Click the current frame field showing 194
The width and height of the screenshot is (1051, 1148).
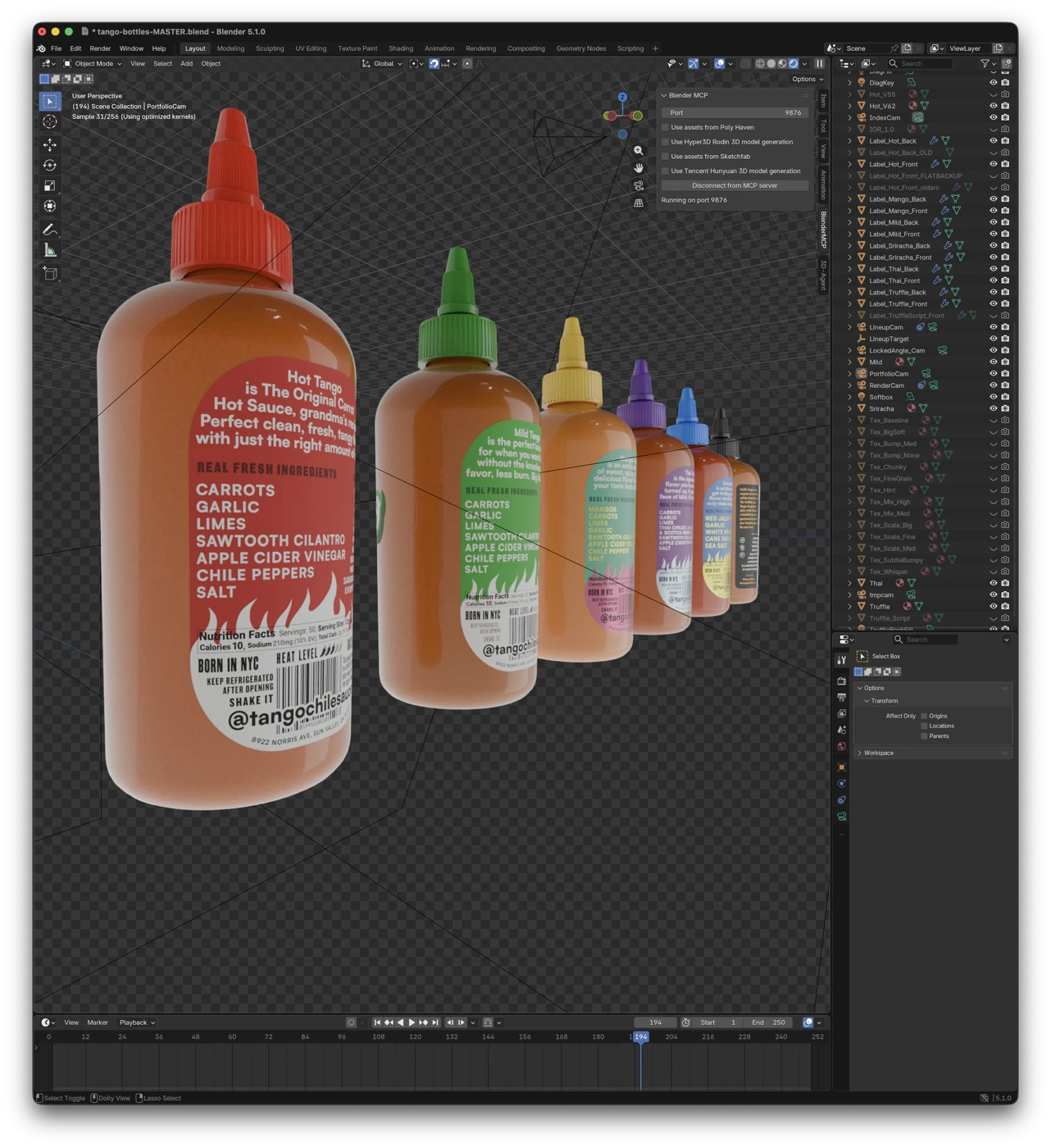tap(655, 1023)
